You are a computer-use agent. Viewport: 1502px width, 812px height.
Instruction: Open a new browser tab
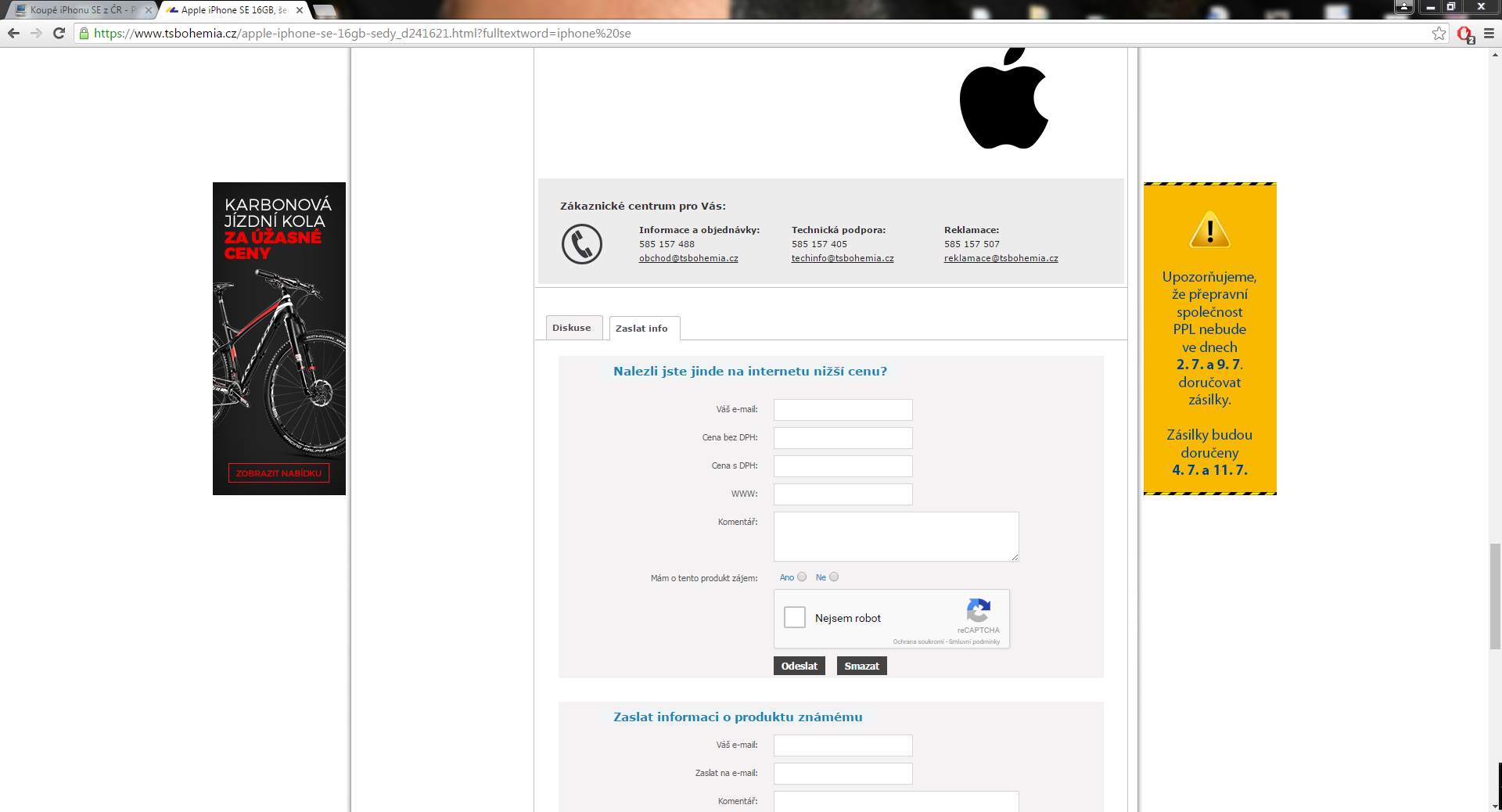pyautogui.click(x=324, y=11)
